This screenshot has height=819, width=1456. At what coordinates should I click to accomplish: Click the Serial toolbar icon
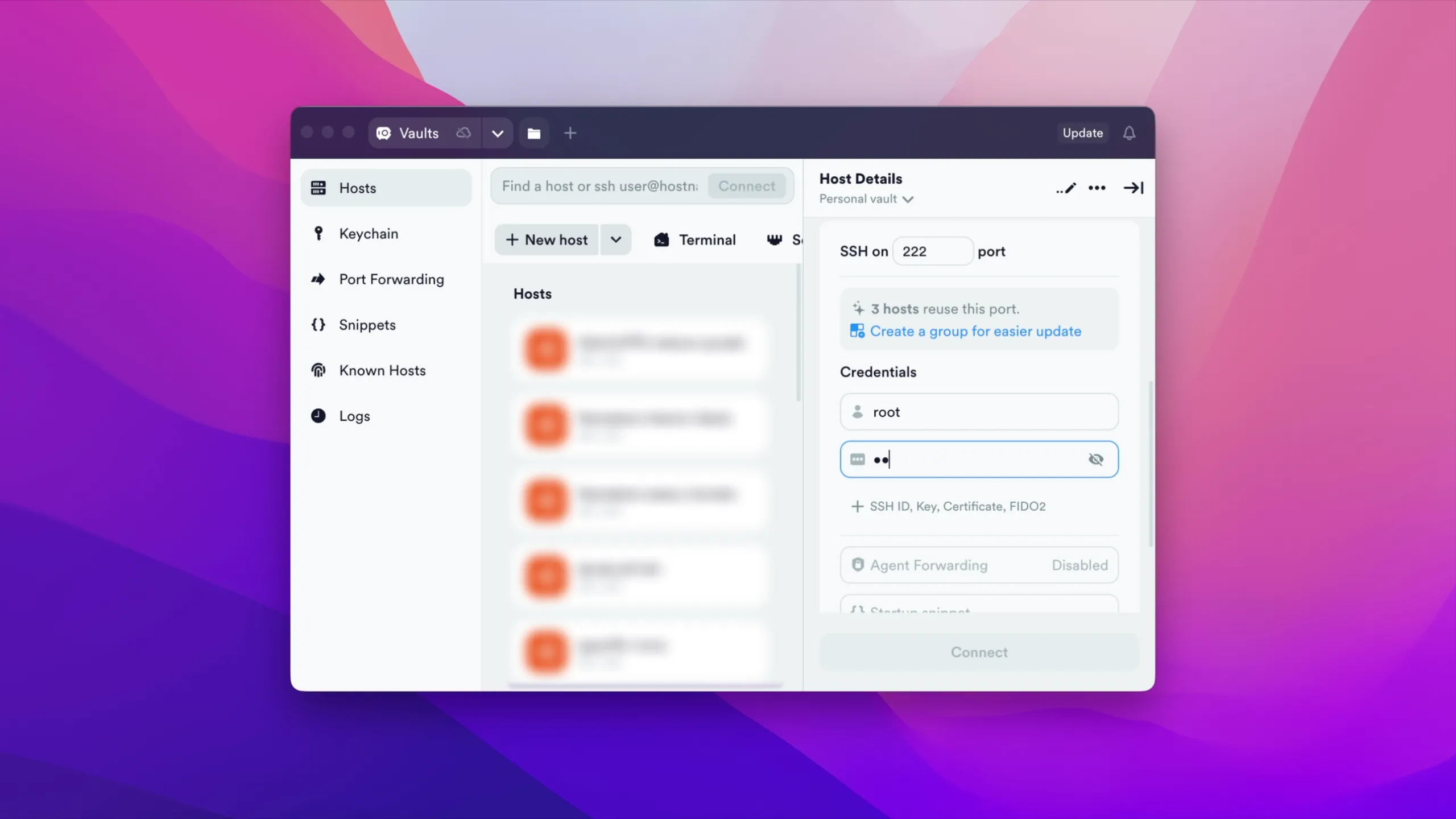click(x=774, y=239)
